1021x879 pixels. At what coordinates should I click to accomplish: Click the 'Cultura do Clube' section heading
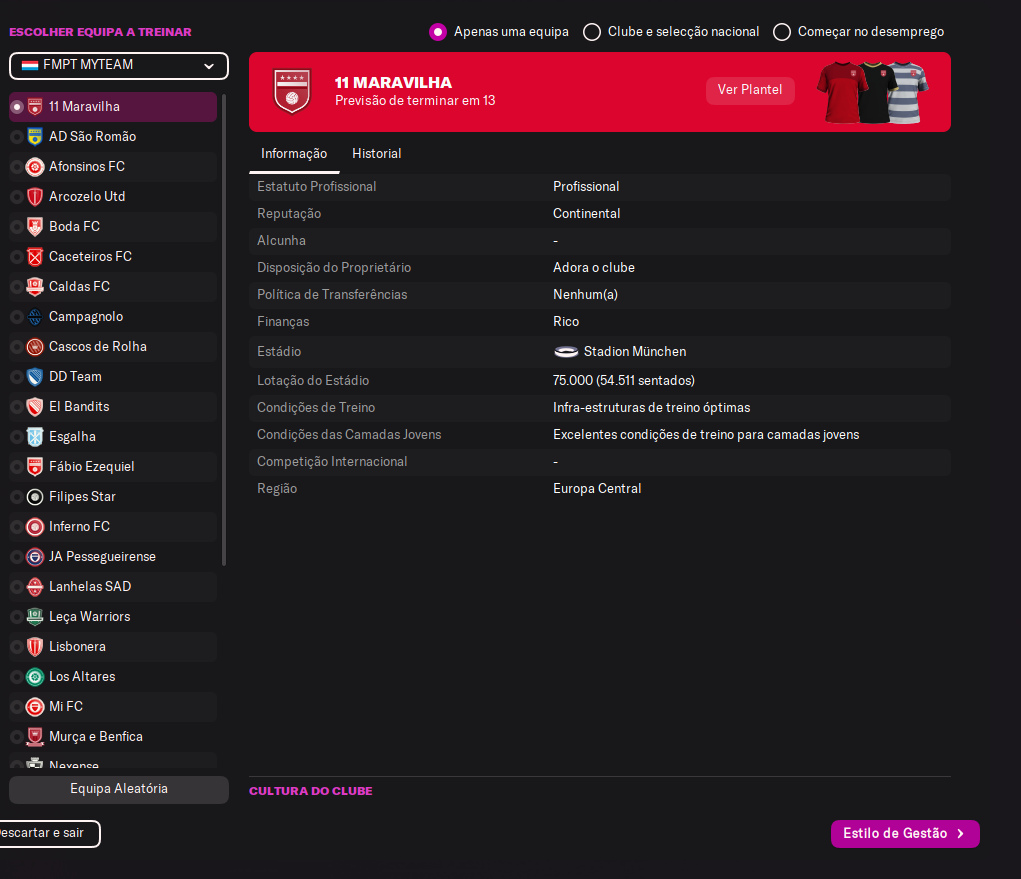[x=311, y=791]
